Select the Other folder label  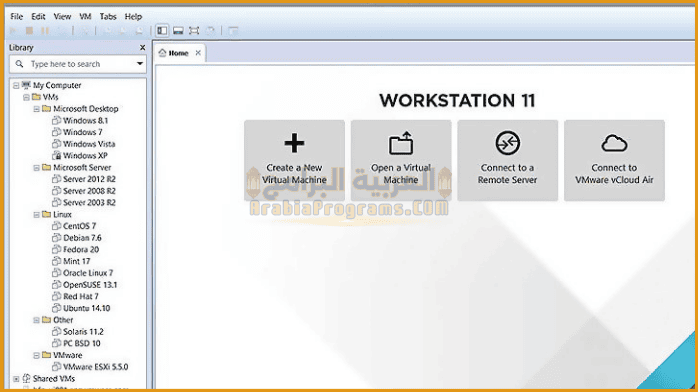point(63,320)
